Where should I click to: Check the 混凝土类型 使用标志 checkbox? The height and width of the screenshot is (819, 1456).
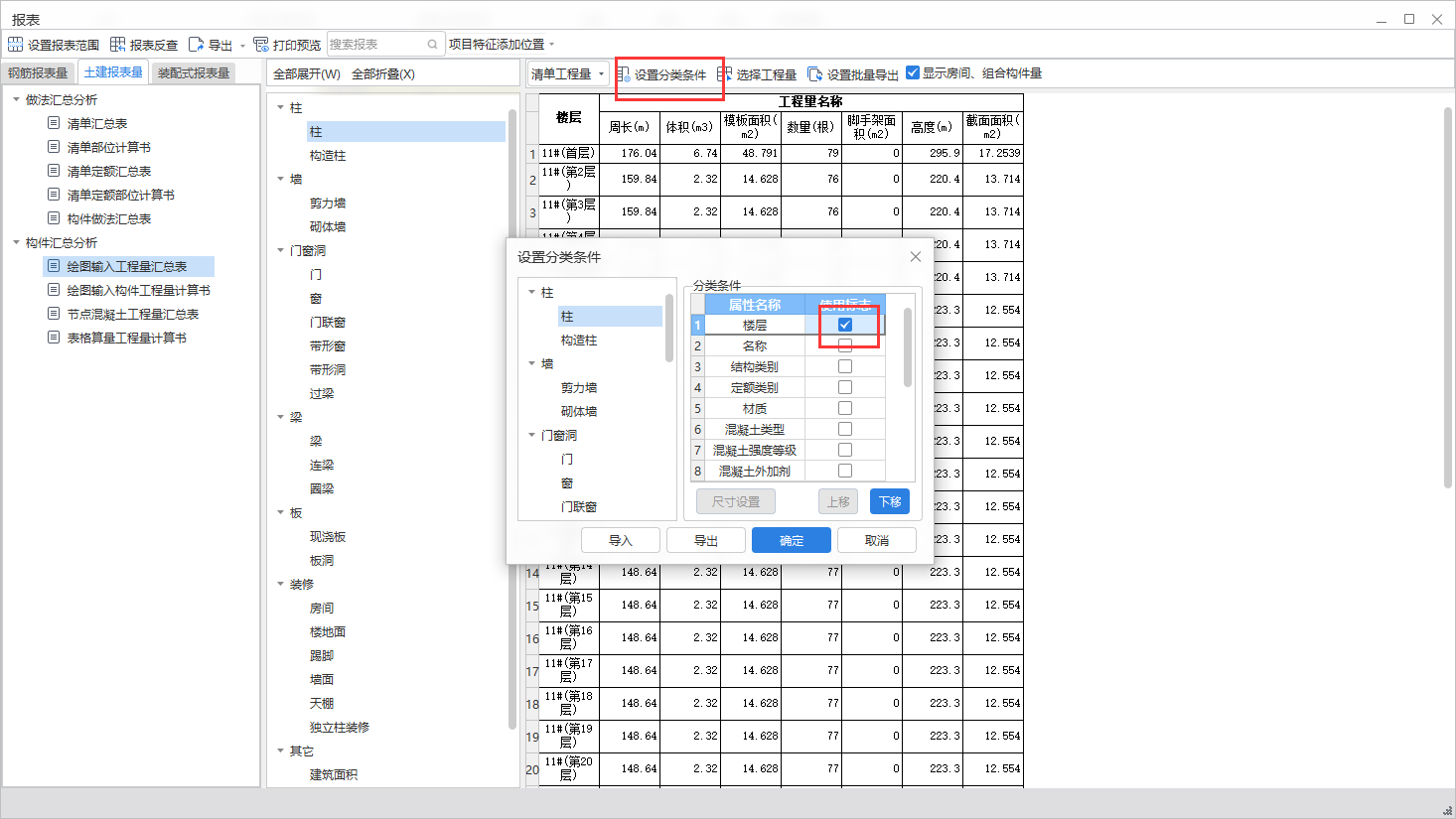[845, 429]
